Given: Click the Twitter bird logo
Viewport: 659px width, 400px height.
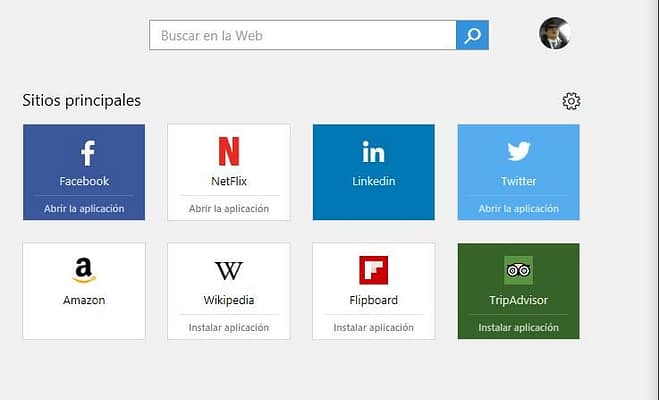Looking at the screenshot, I should click(x=519, y=151).
